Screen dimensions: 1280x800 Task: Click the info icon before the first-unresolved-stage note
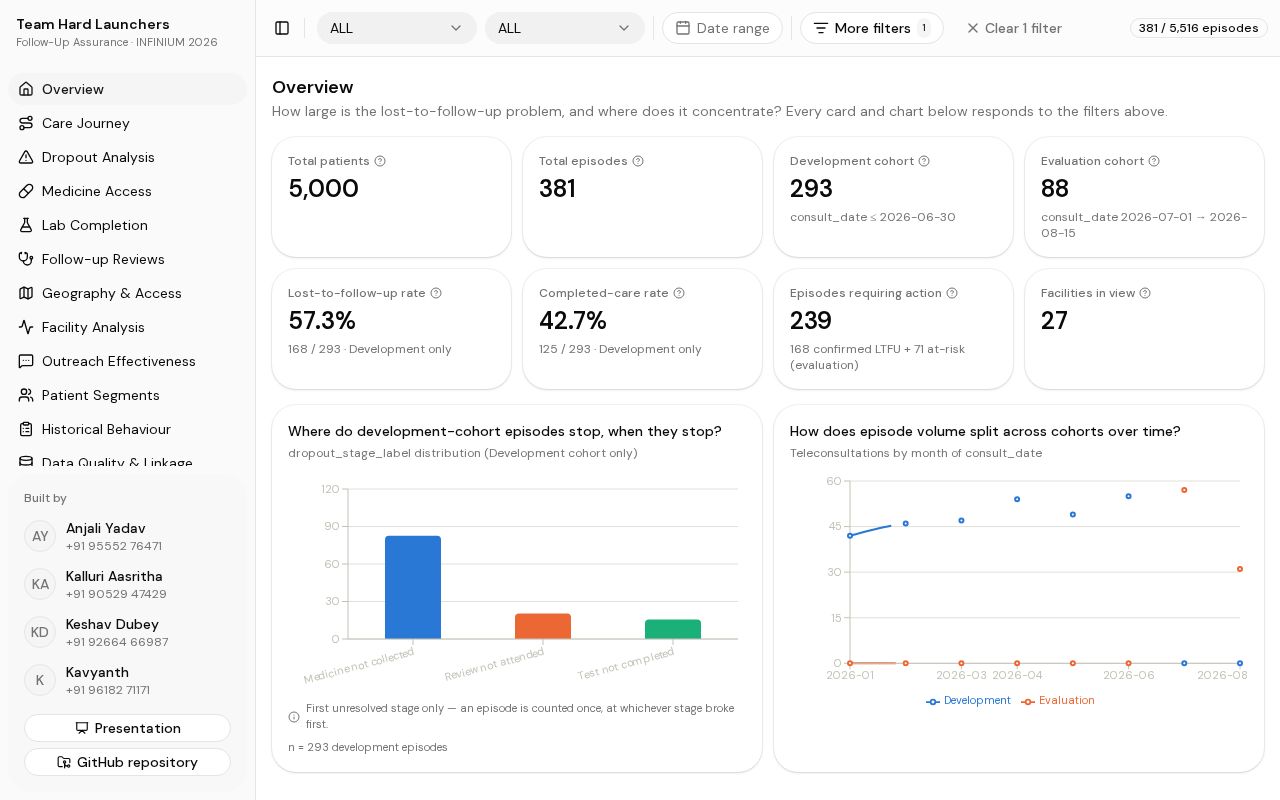(x=294, y=716)
